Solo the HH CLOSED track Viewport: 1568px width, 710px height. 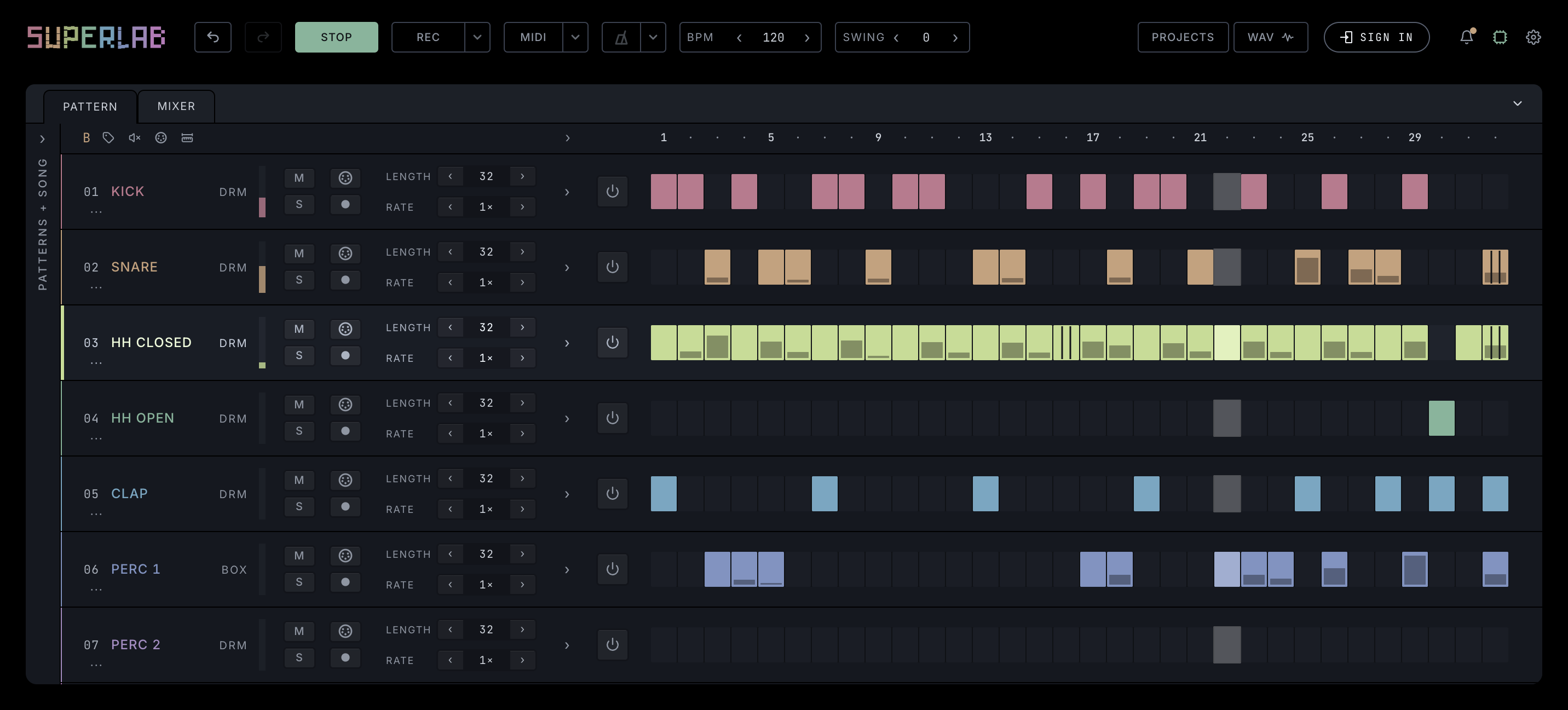point(299,355)
